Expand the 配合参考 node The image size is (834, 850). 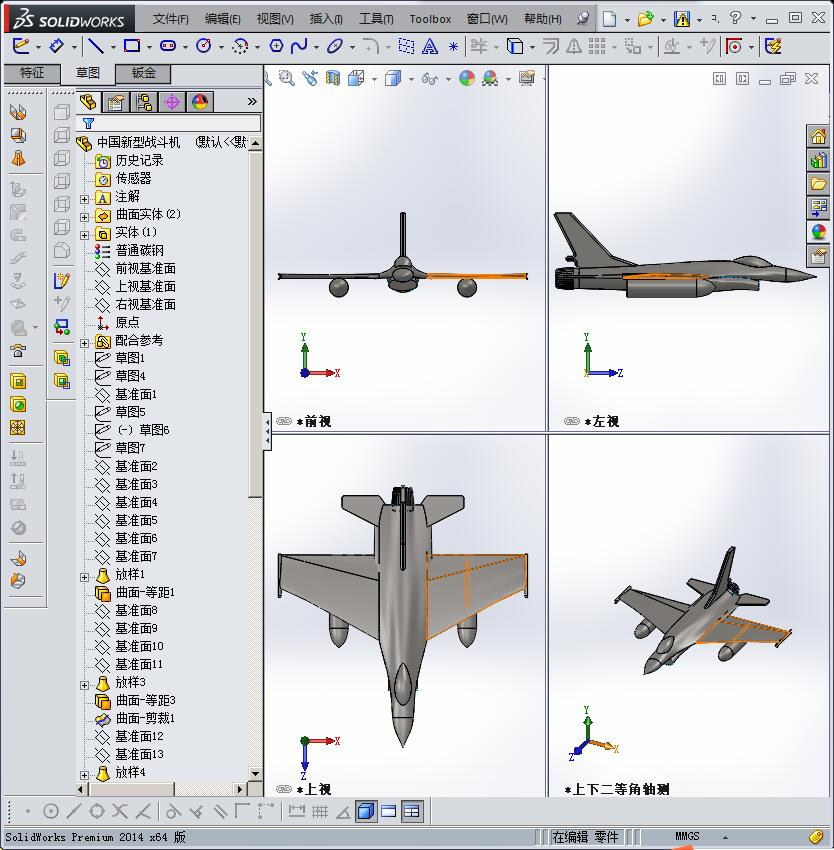pos(84,343)
